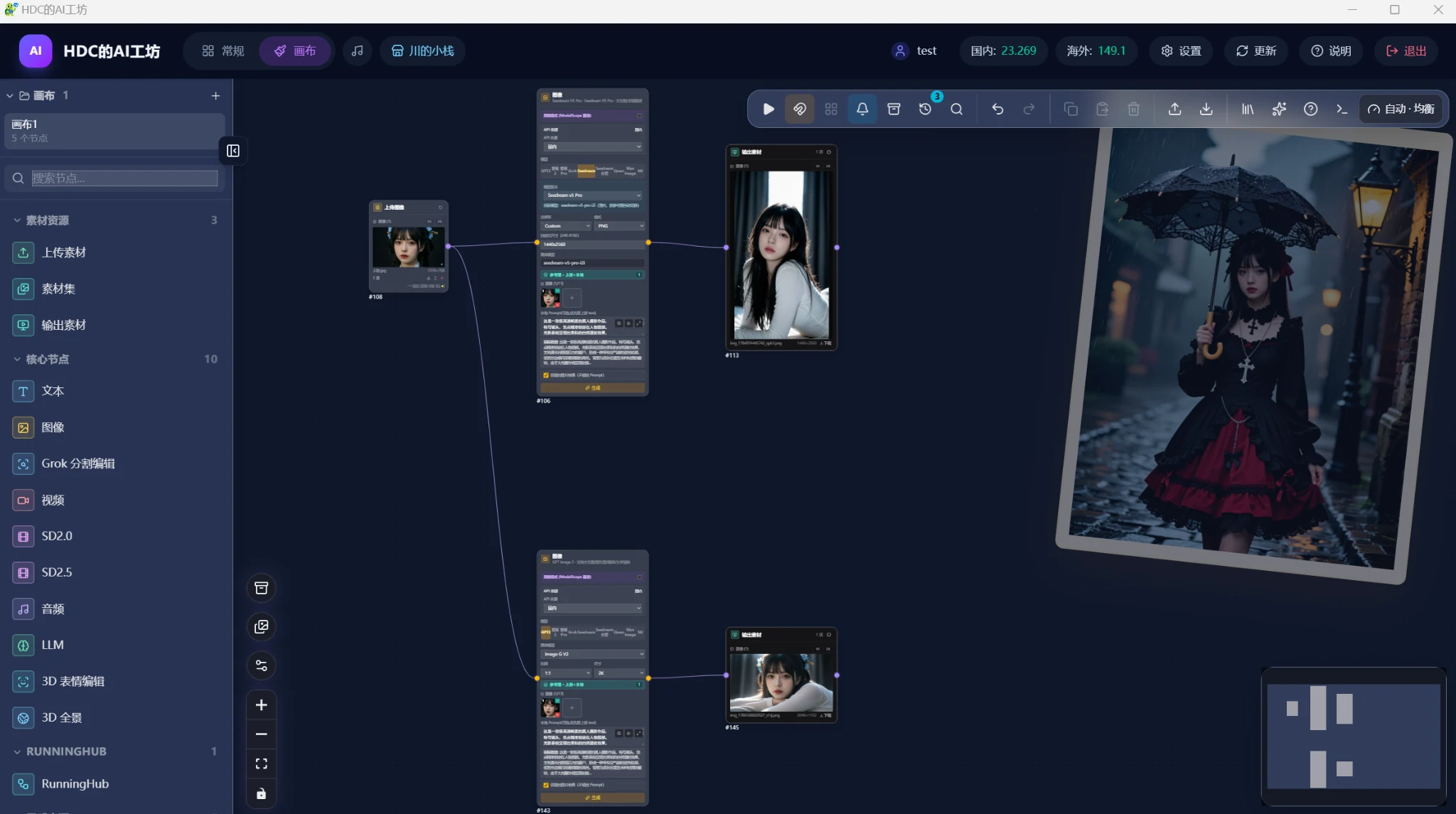Zoom out the canvas with minus button
Image resolution: width=1456 pixels, height=814 pixels.
pyautogui.click(x=262, y=734)
